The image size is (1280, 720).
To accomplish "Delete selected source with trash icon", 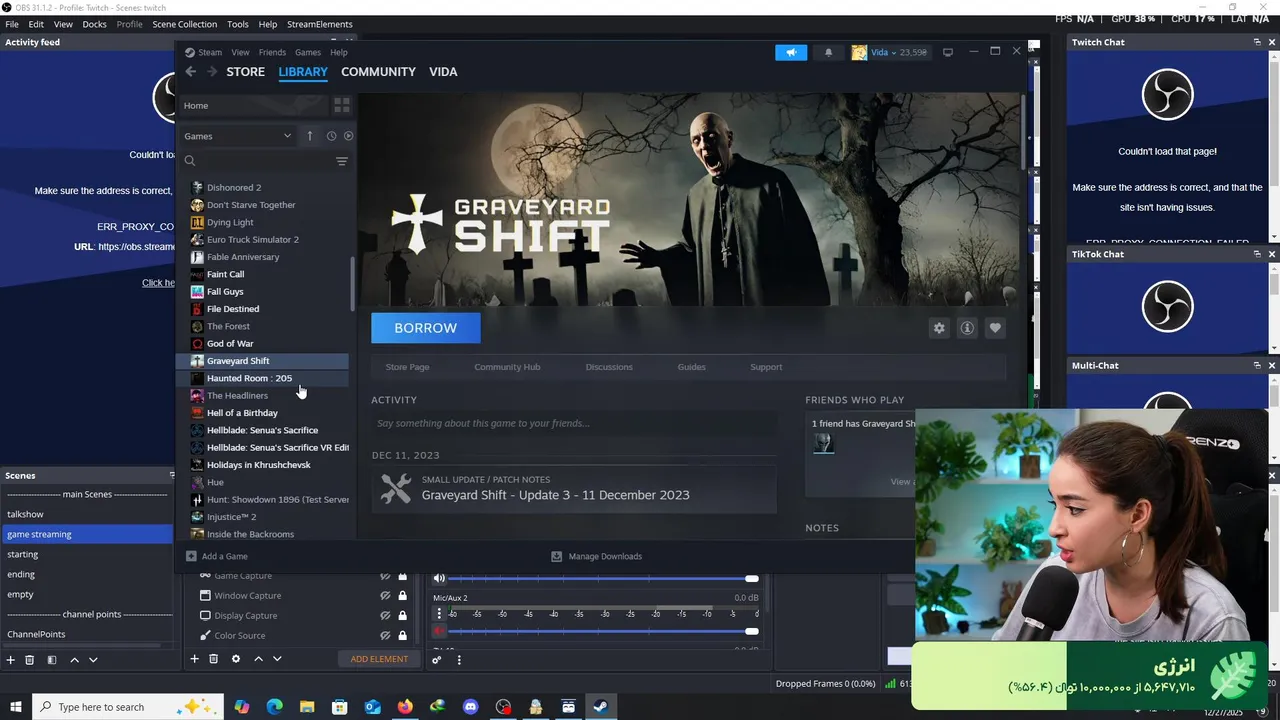I will pos(213,659).
